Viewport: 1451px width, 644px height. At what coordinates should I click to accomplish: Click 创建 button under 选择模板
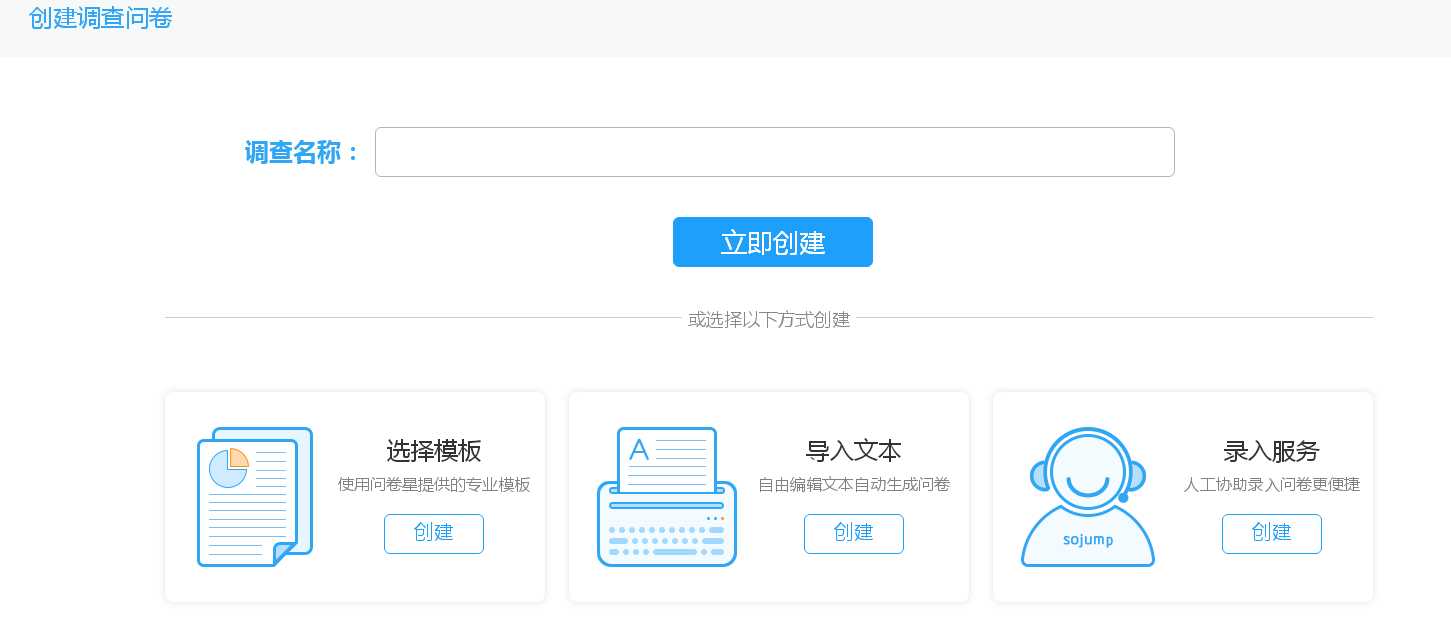[434, 533]
